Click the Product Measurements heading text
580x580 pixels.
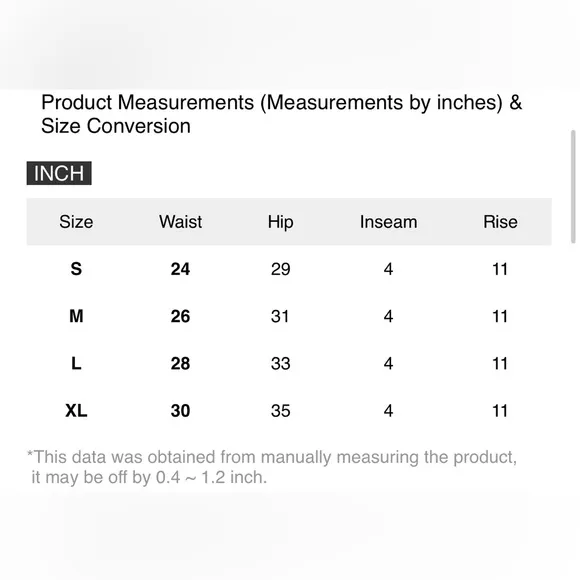coord(281,114)
